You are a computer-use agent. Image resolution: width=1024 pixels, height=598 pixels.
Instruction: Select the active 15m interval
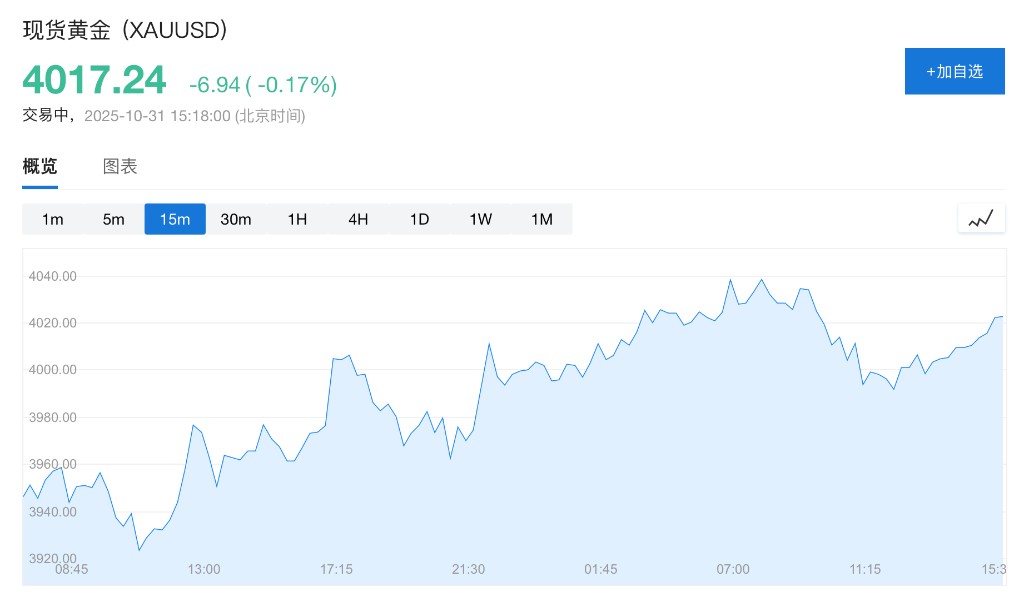pos(175,219)
